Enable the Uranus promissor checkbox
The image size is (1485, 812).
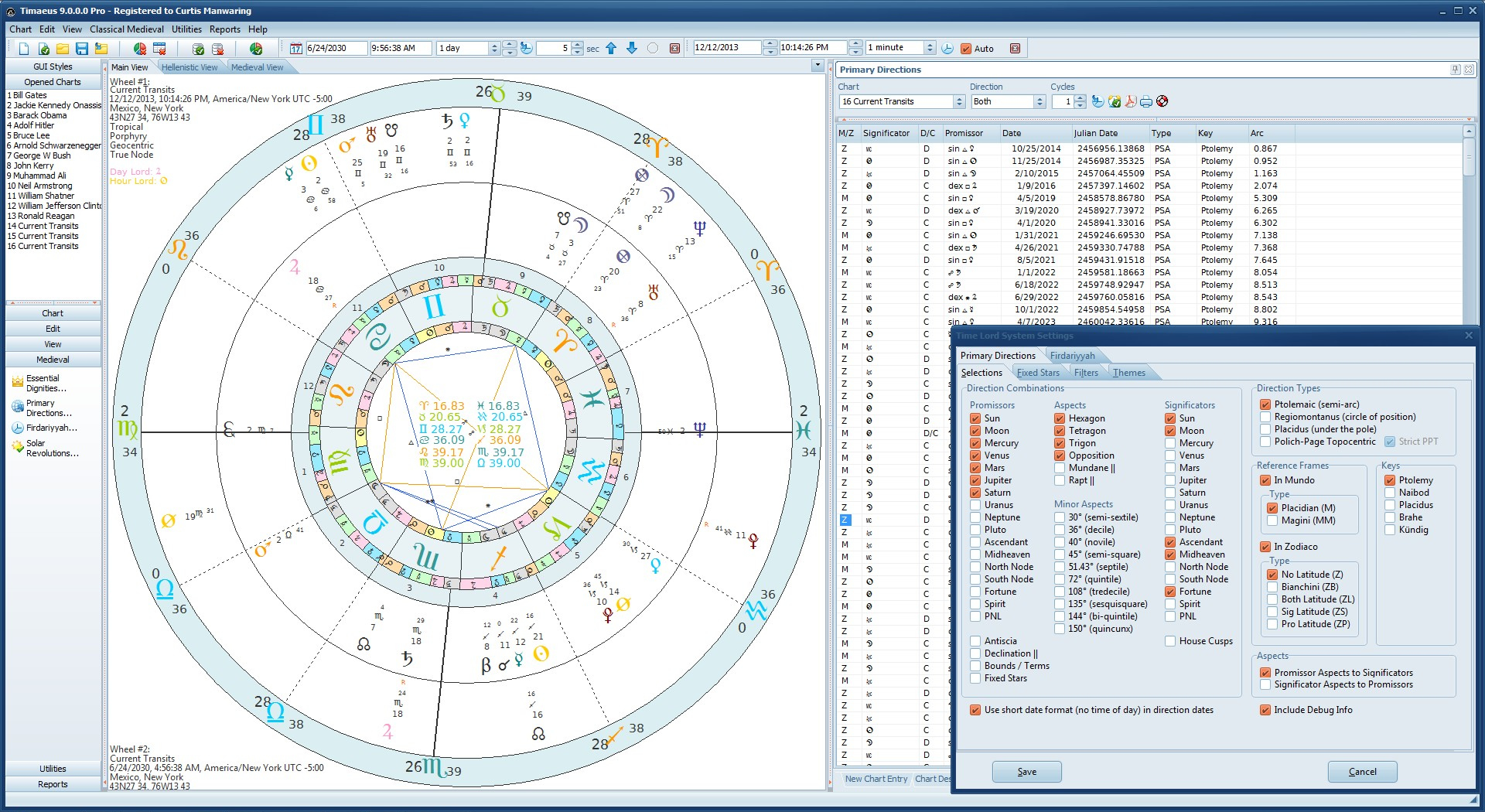click(x=975, y=505)
